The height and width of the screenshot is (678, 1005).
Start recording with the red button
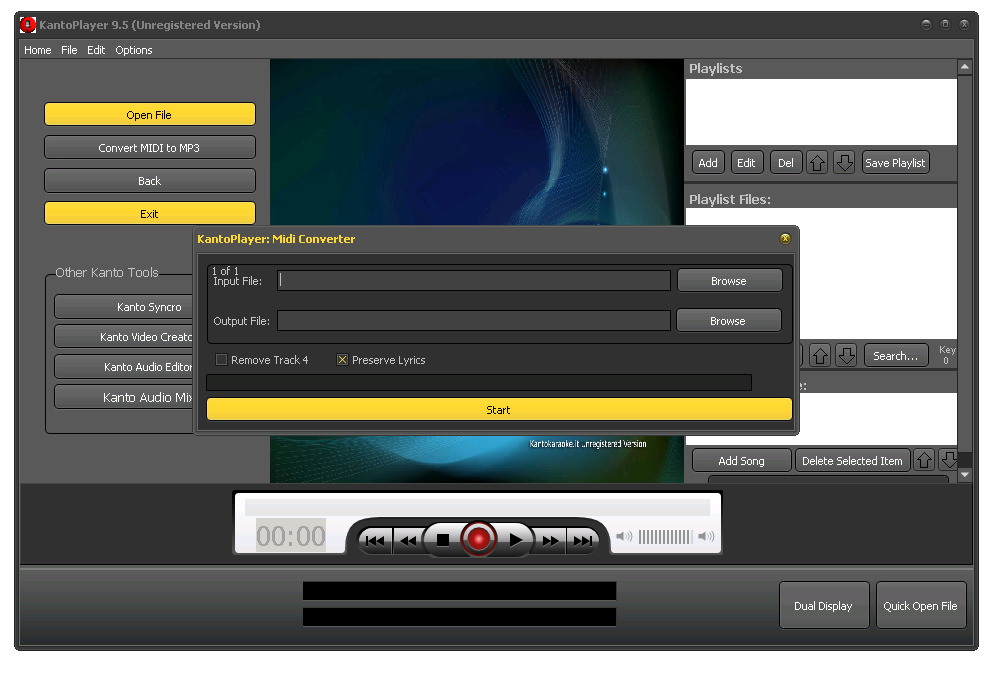(x=478, y=538)
